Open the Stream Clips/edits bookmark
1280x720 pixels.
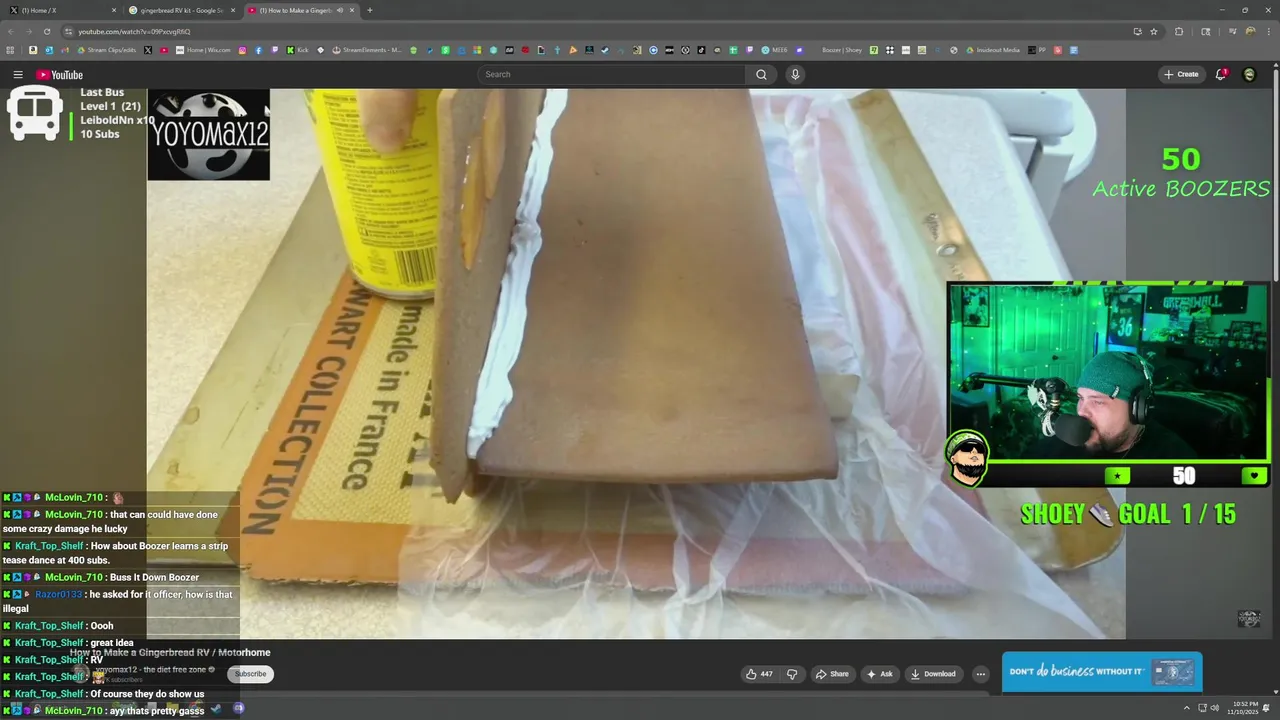coord(107,50)
